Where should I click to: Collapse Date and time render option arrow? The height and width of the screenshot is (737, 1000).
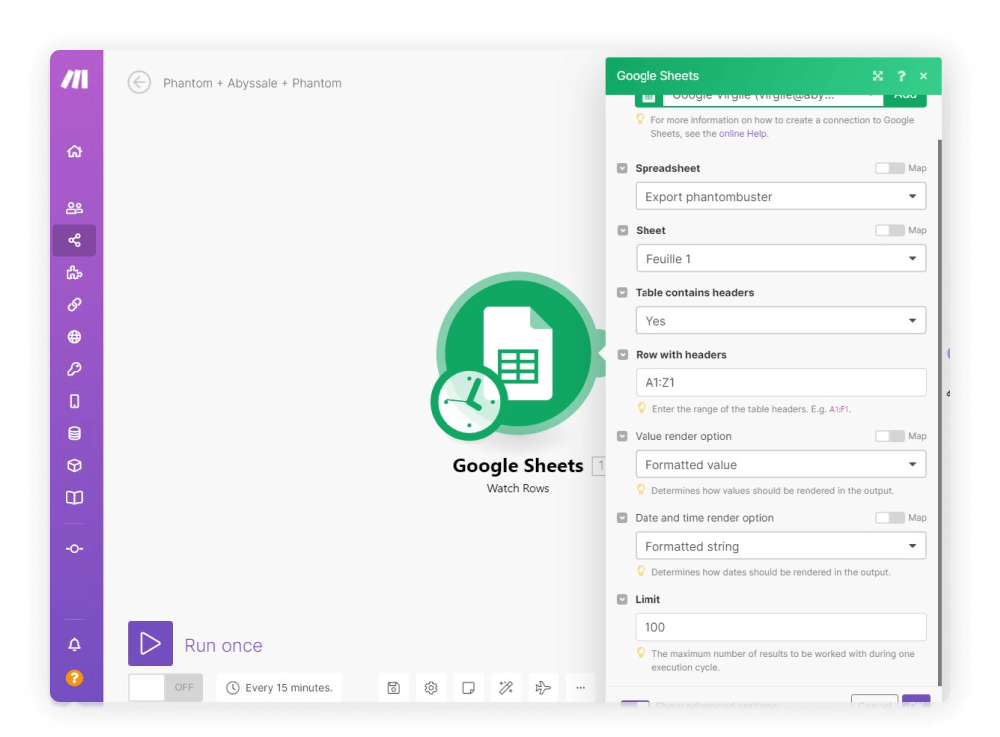click(622, 518)
